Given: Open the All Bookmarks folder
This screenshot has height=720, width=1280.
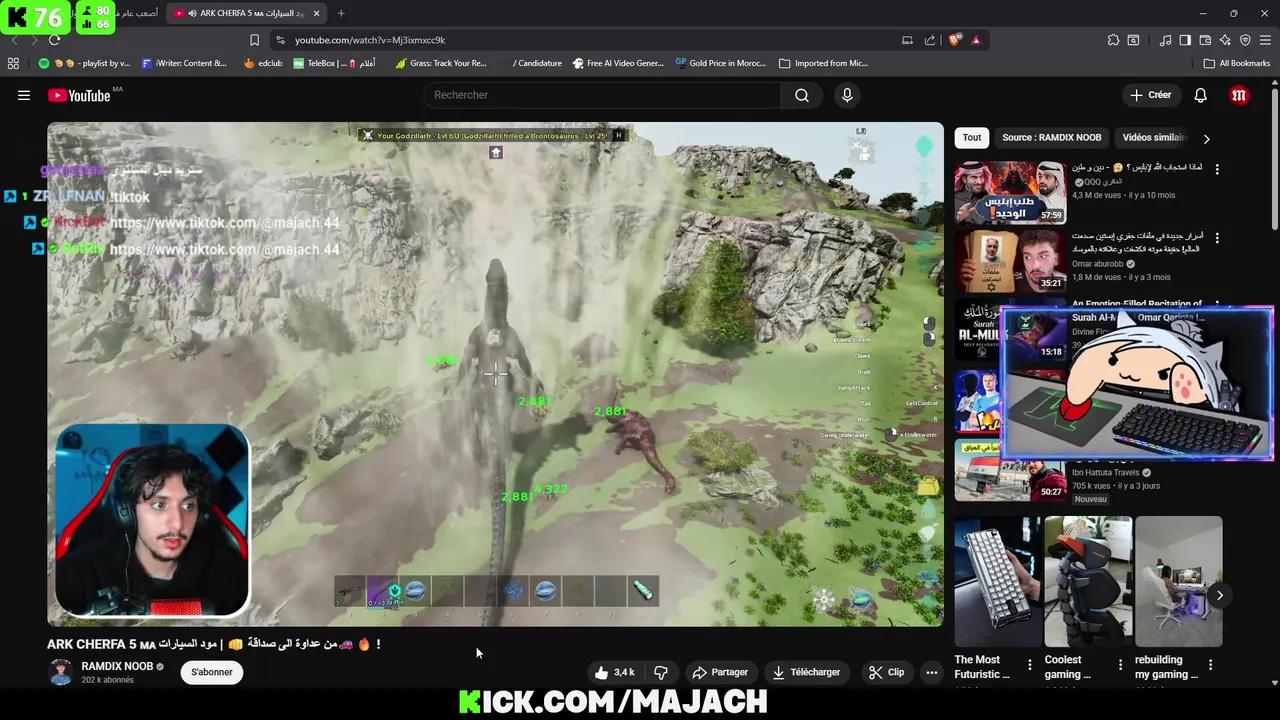Looking at the screenshot, I should [x=1237, y=63].
